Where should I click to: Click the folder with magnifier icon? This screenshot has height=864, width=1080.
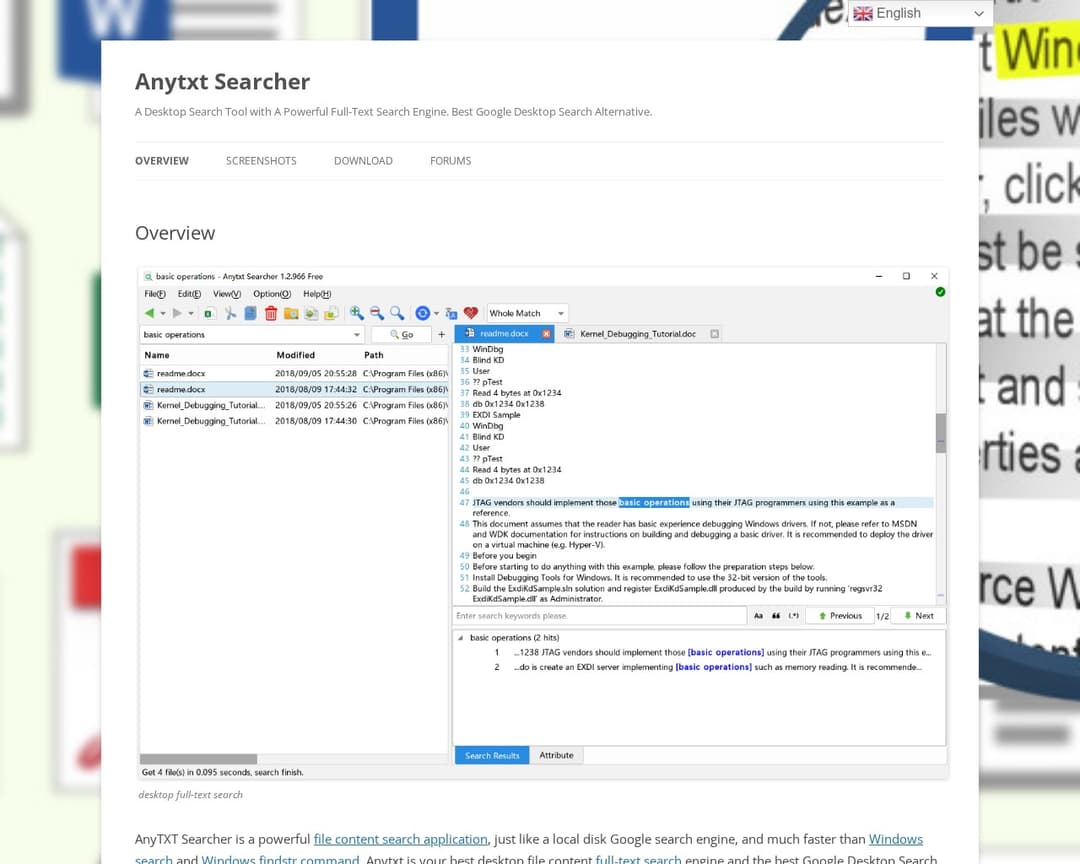click(x=291, y=313)
